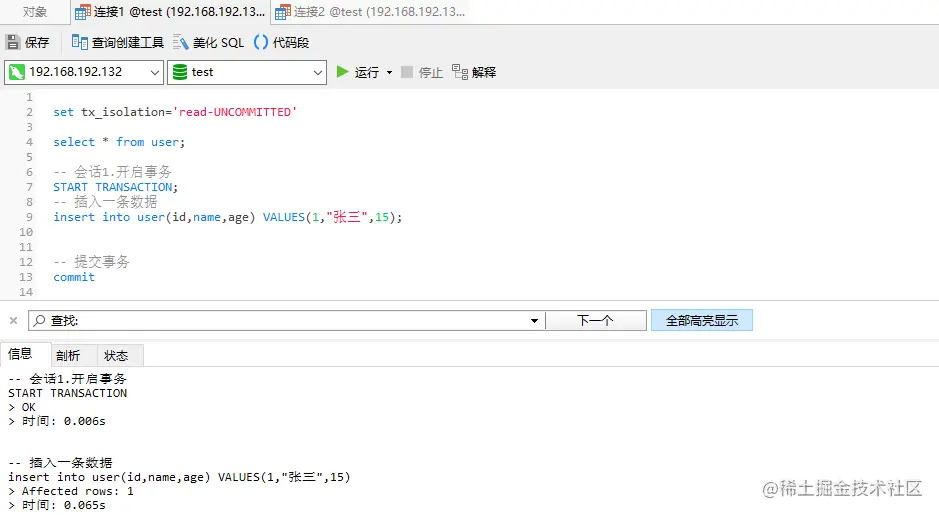Click "> OK" in the info output

(x=22, y=407)
